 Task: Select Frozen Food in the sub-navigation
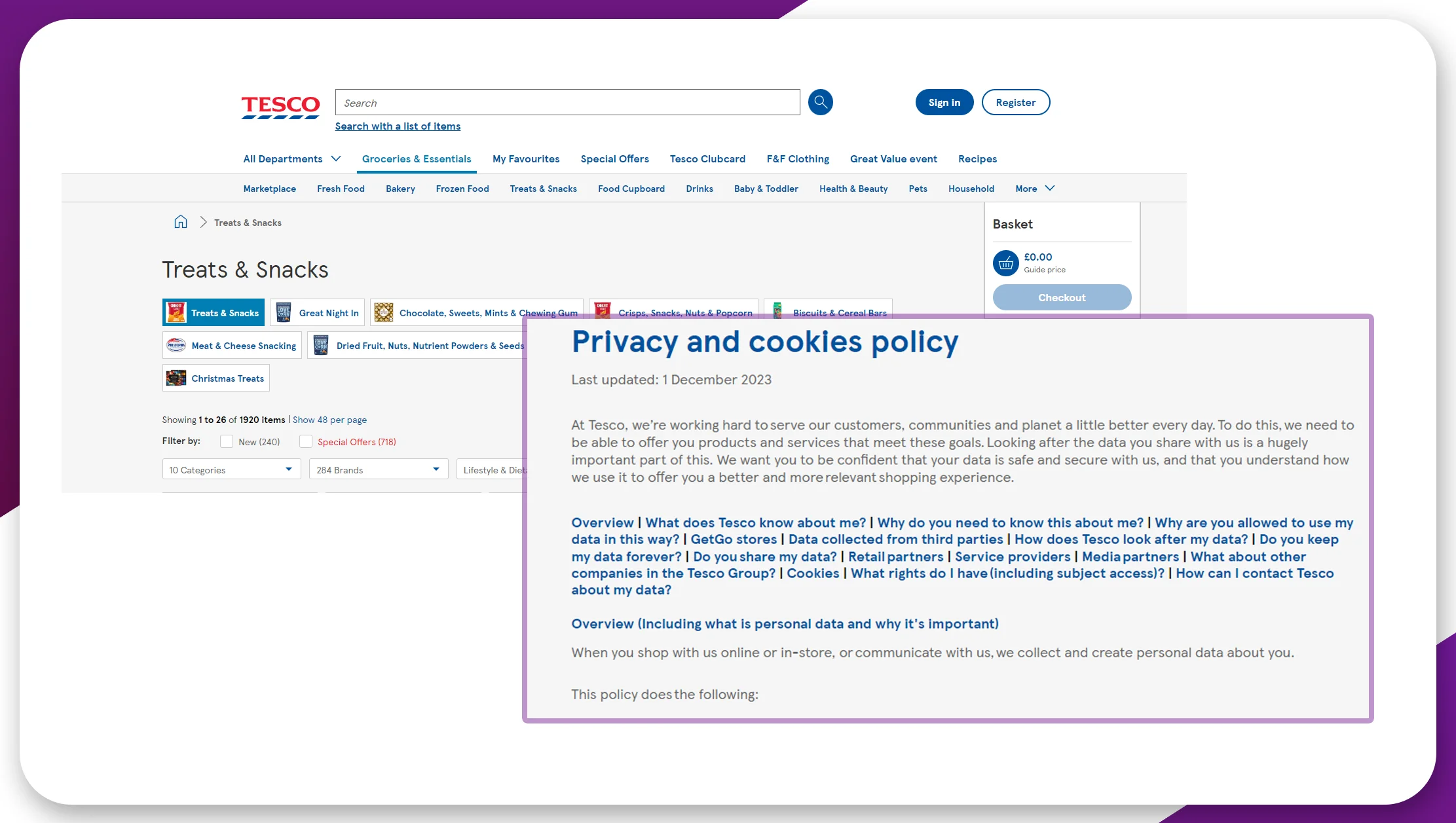[462, 189]
